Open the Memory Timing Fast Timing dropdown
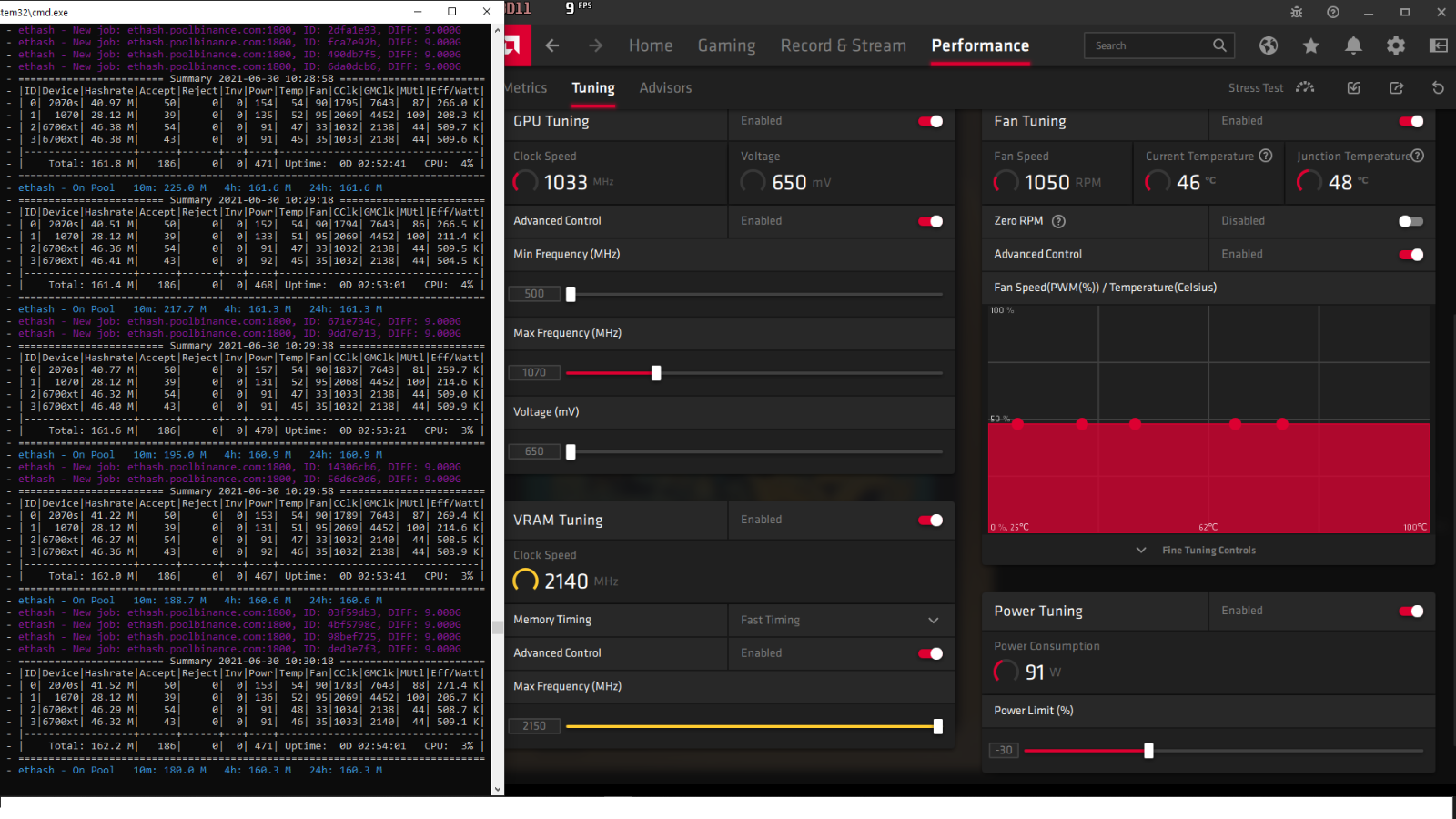Viewport: 1456px width, 819px height. point(841,620)
